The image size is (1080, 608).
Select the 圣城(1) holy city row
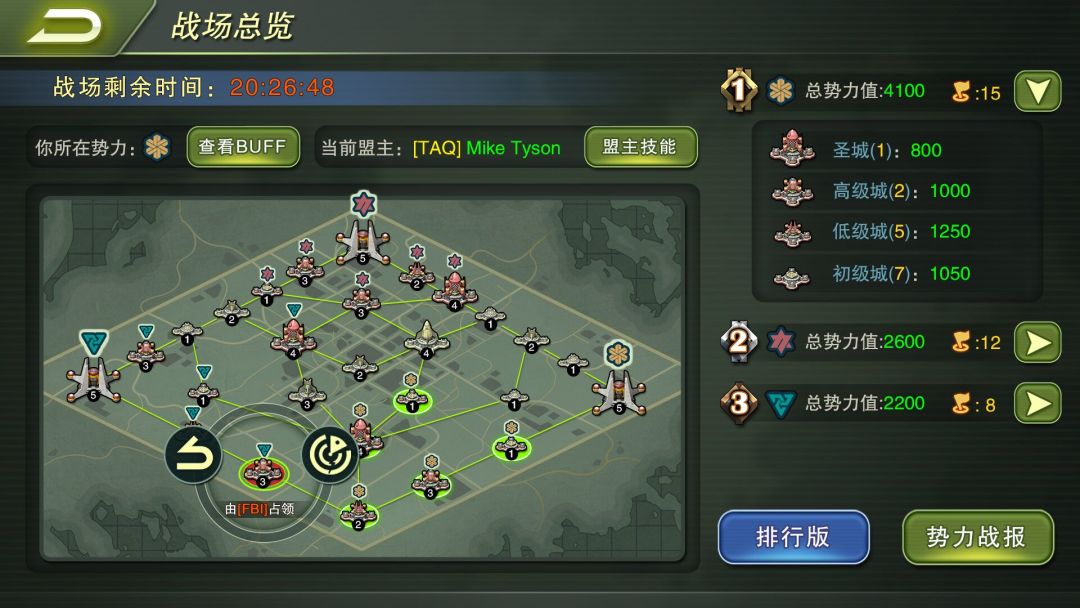coord(895,150)
